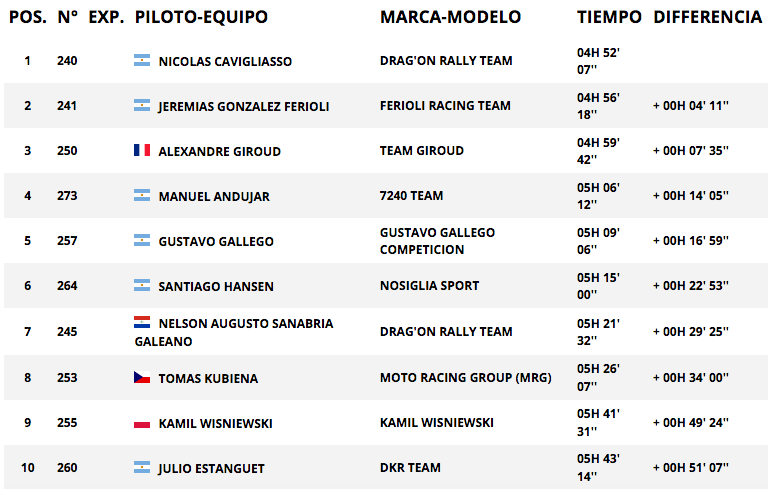
Task: Select rider name Santiago Hansen
Action: [216, 287]
